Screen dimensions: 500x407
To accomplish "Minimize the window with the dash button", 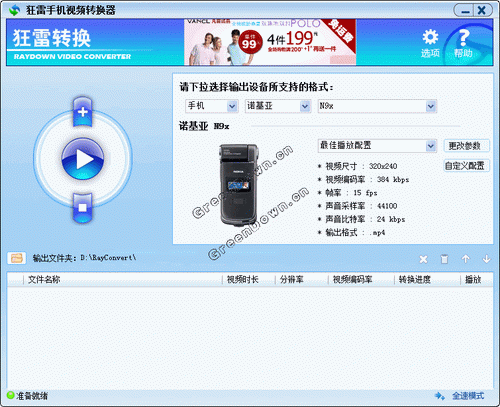I will coord(465,11).
